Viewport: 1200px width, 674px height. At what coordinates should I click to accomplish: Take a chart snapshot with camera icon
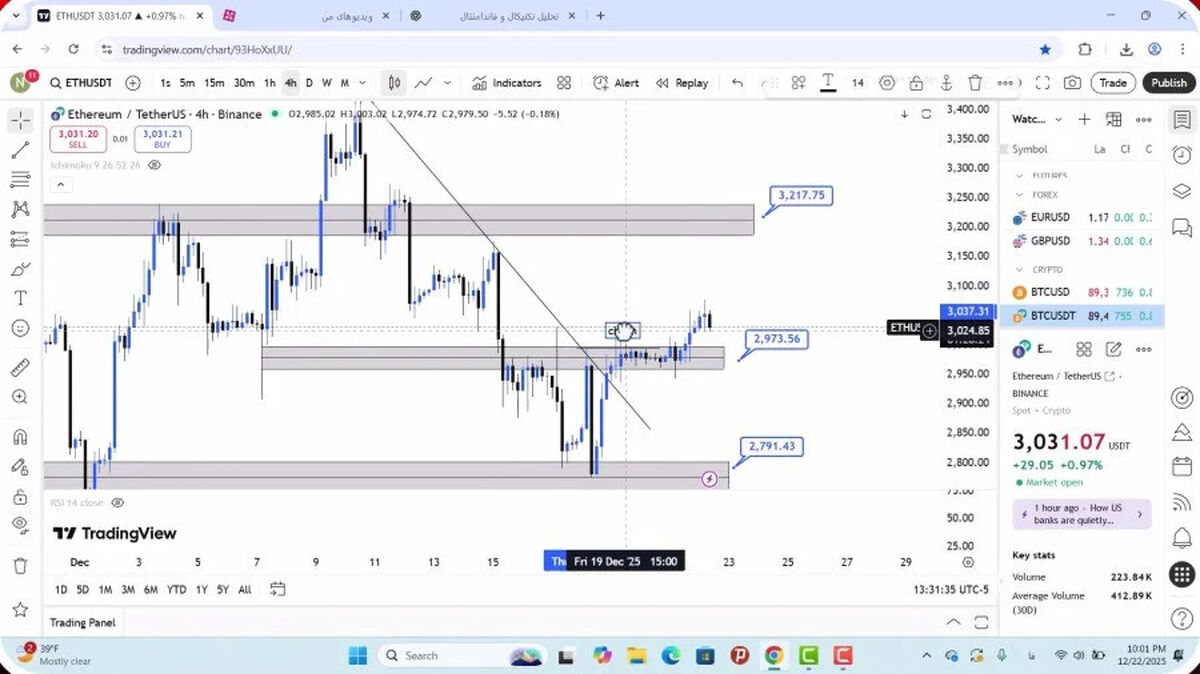tap(1072, 83)
